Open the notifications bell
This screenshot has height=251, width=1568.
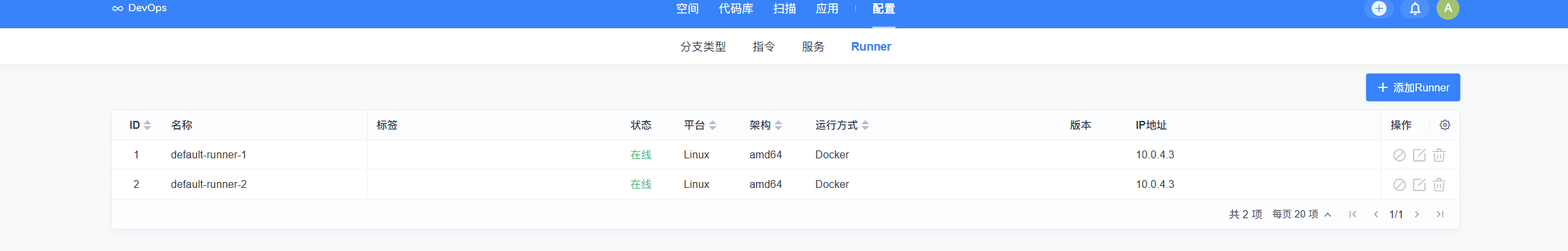click(1415, 9)
